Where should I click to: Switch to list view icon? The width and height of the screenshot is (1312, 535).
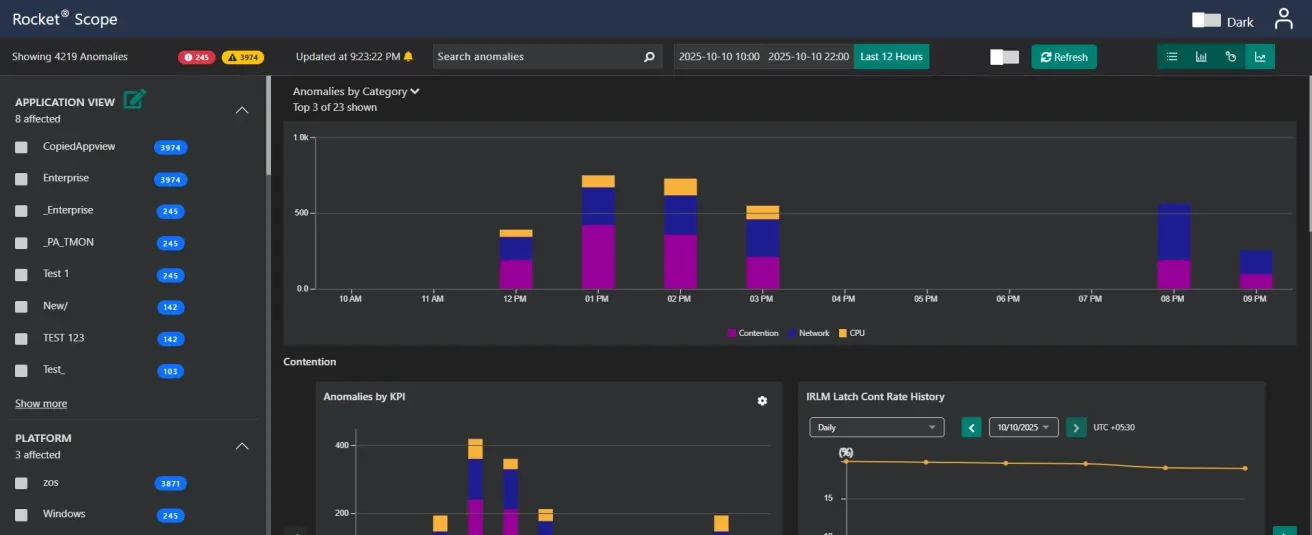coord(1172,57)
